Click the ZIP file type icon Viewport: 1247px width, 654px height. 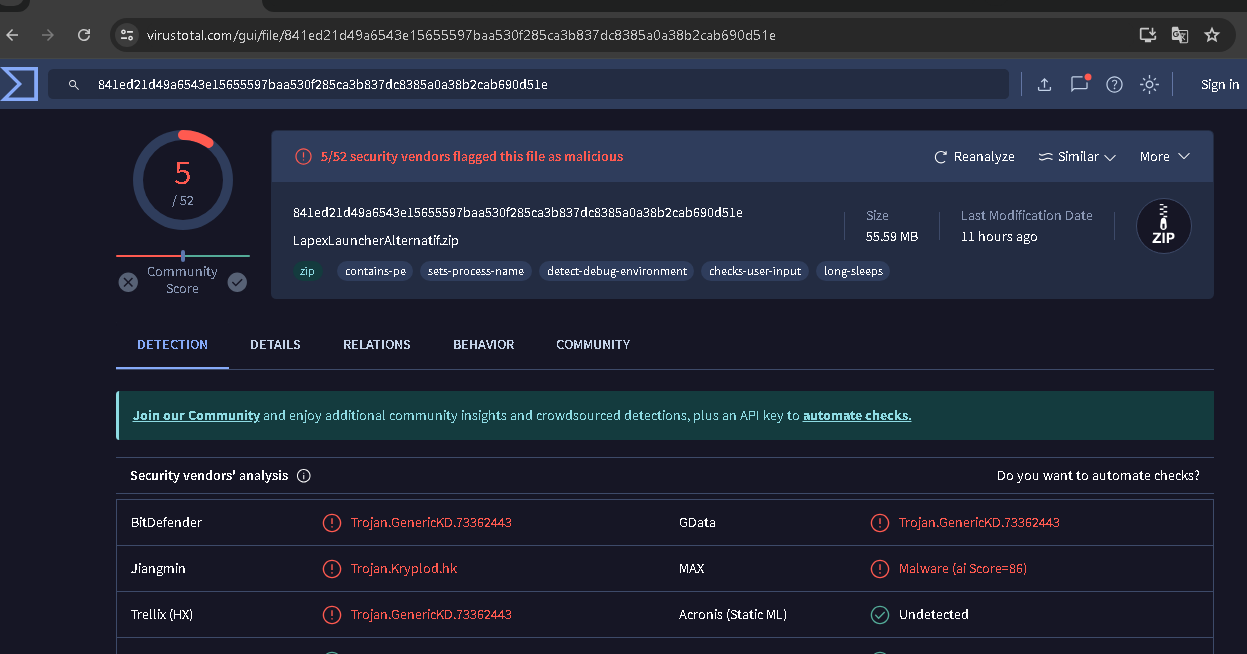pos(1164,226)
